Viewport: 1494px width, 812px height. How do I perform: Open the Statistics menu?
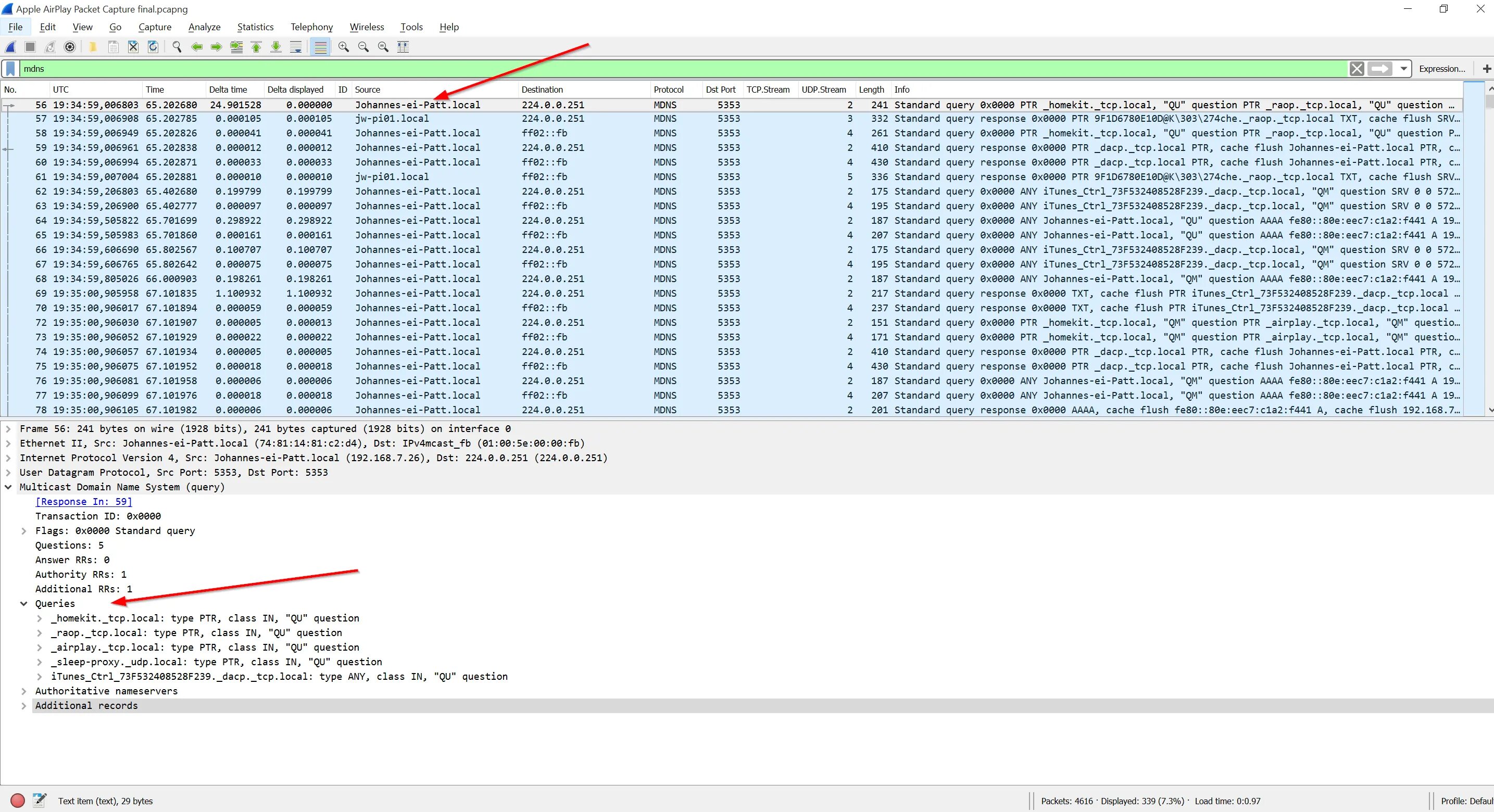point(255,27)
